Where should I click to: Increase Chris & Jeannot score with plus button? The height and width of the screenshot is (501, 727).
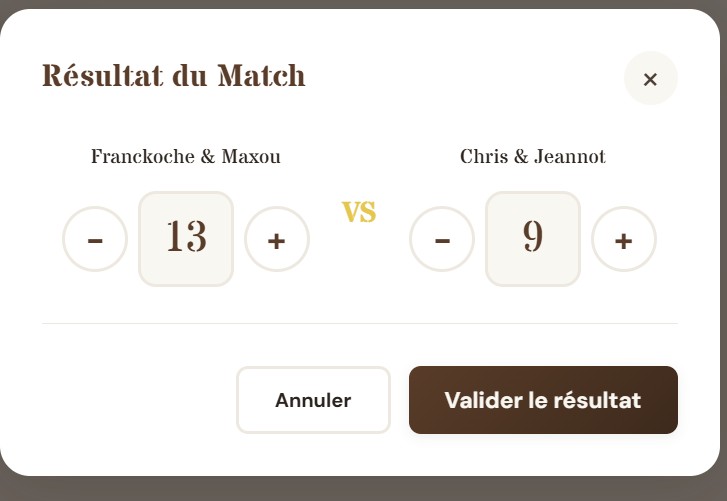[x=624, y=239]
